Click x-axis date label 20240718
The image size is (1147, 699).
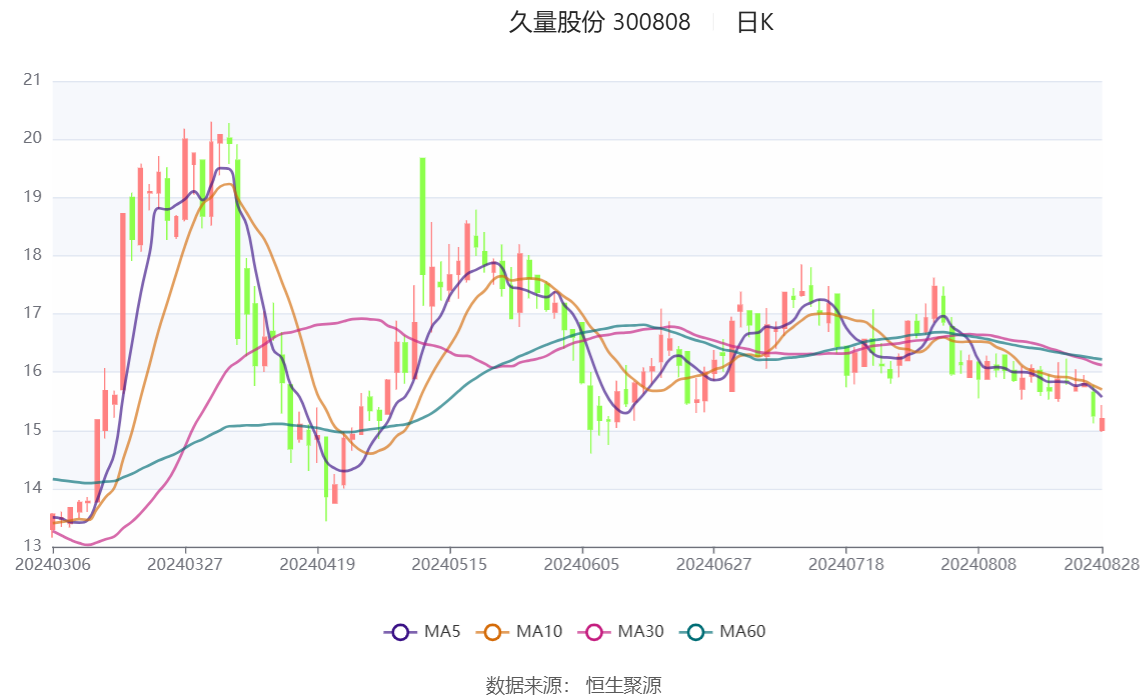[846, 565]
